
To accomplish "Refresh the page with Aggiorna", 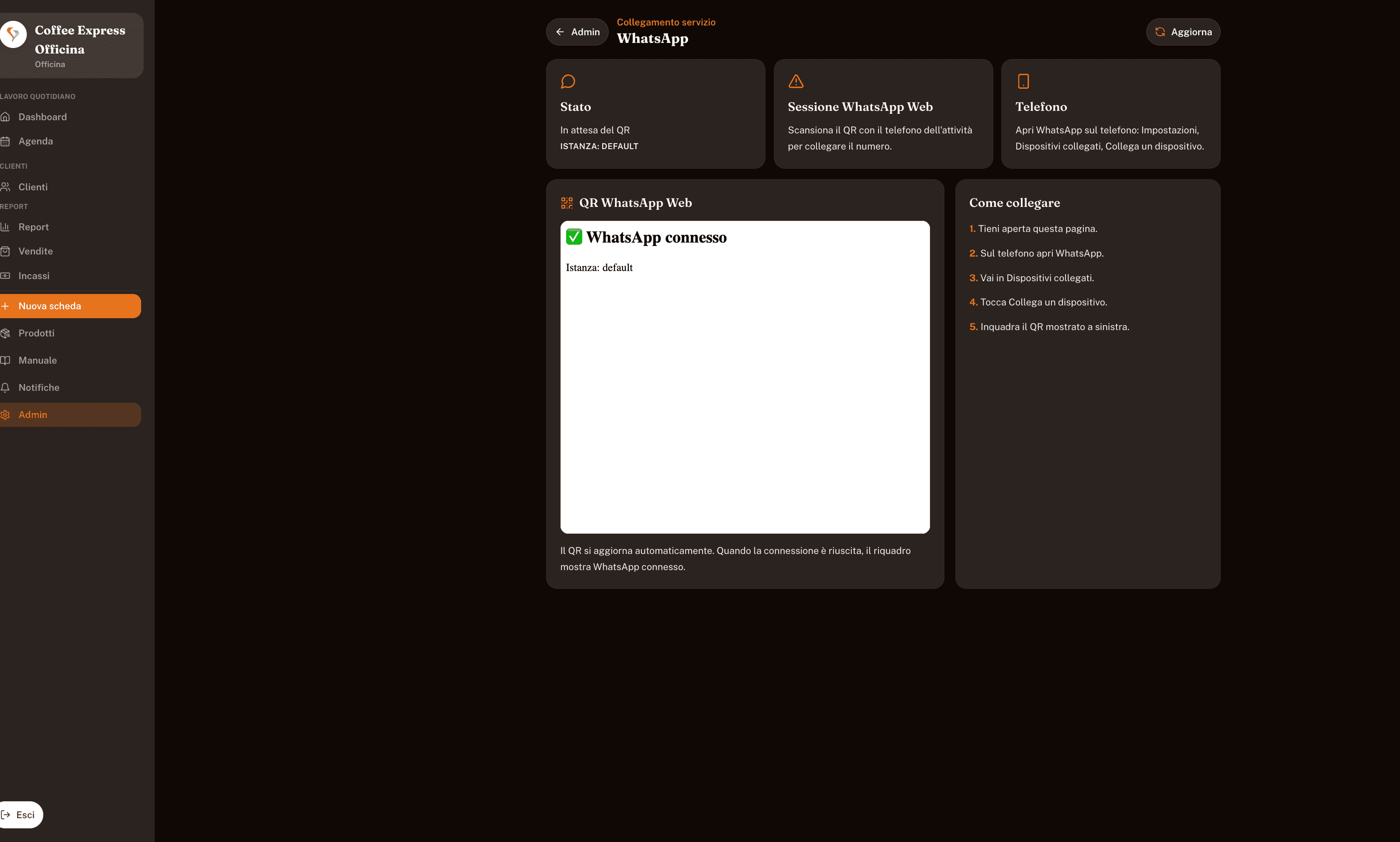I will (1183, 32).
